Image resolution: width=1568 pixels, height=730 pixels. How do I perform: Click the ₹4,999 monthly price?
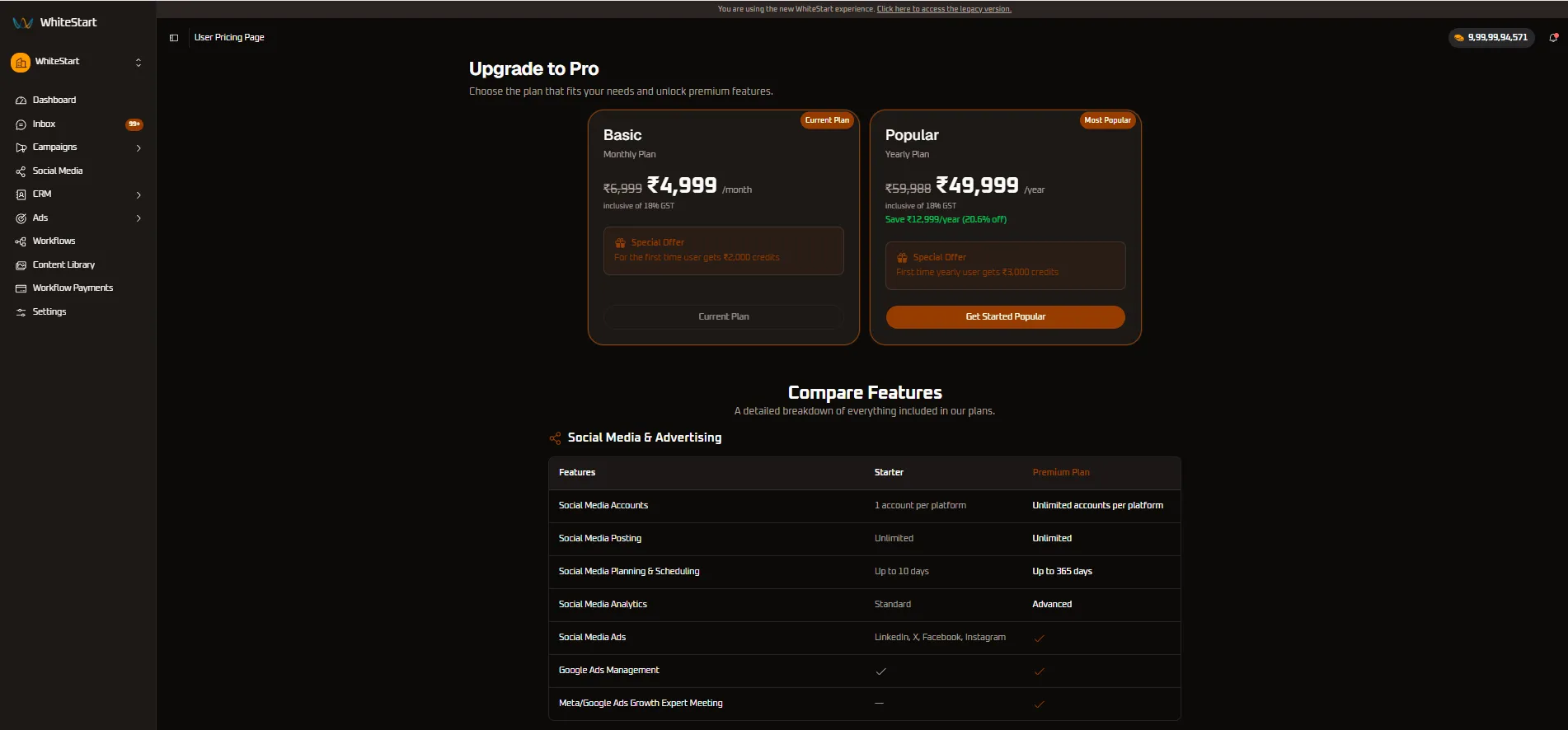(682, 186)
